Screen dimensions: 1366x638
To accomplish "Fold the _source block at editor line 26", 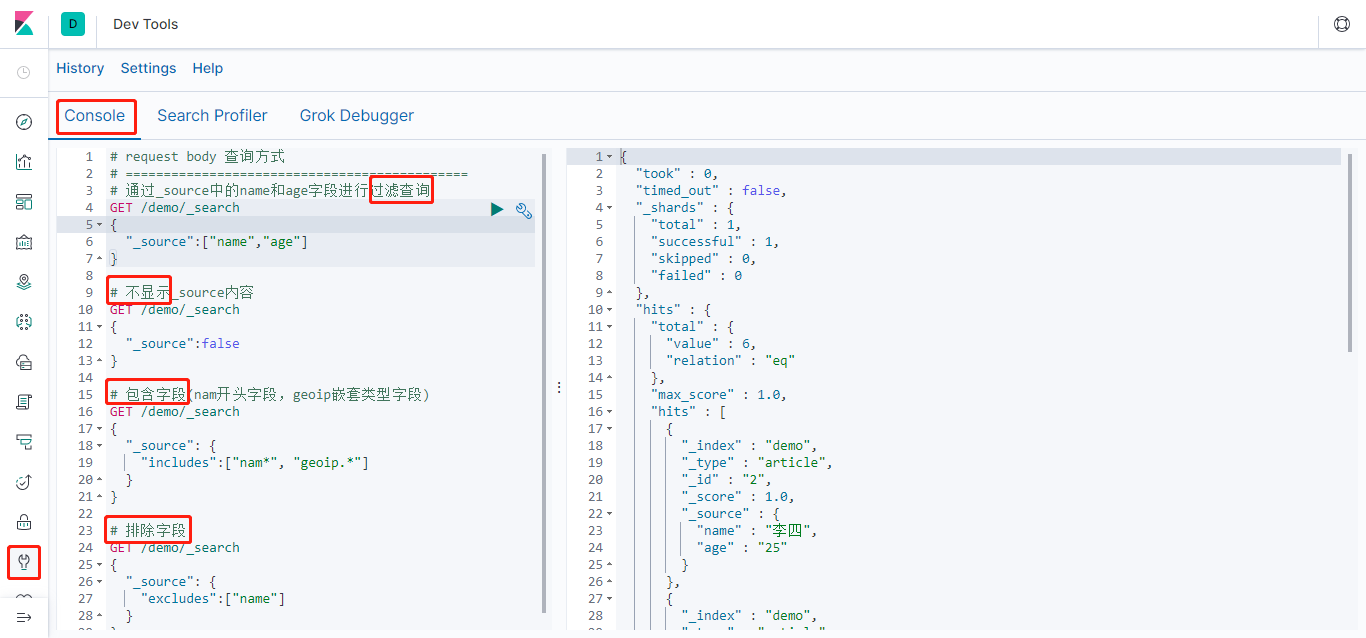I will pos(99,582).
